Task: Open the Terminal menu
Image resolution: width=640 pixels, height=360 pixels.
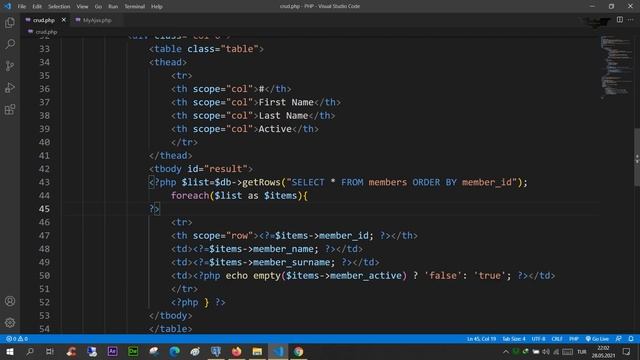Action: point(134,7)
